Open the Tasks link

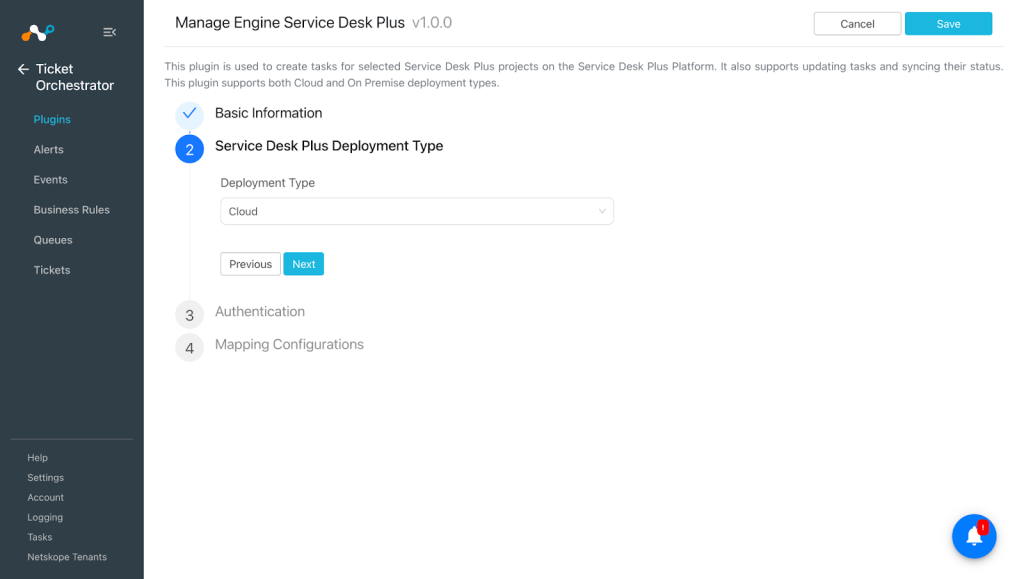click(x=40, y=537)
